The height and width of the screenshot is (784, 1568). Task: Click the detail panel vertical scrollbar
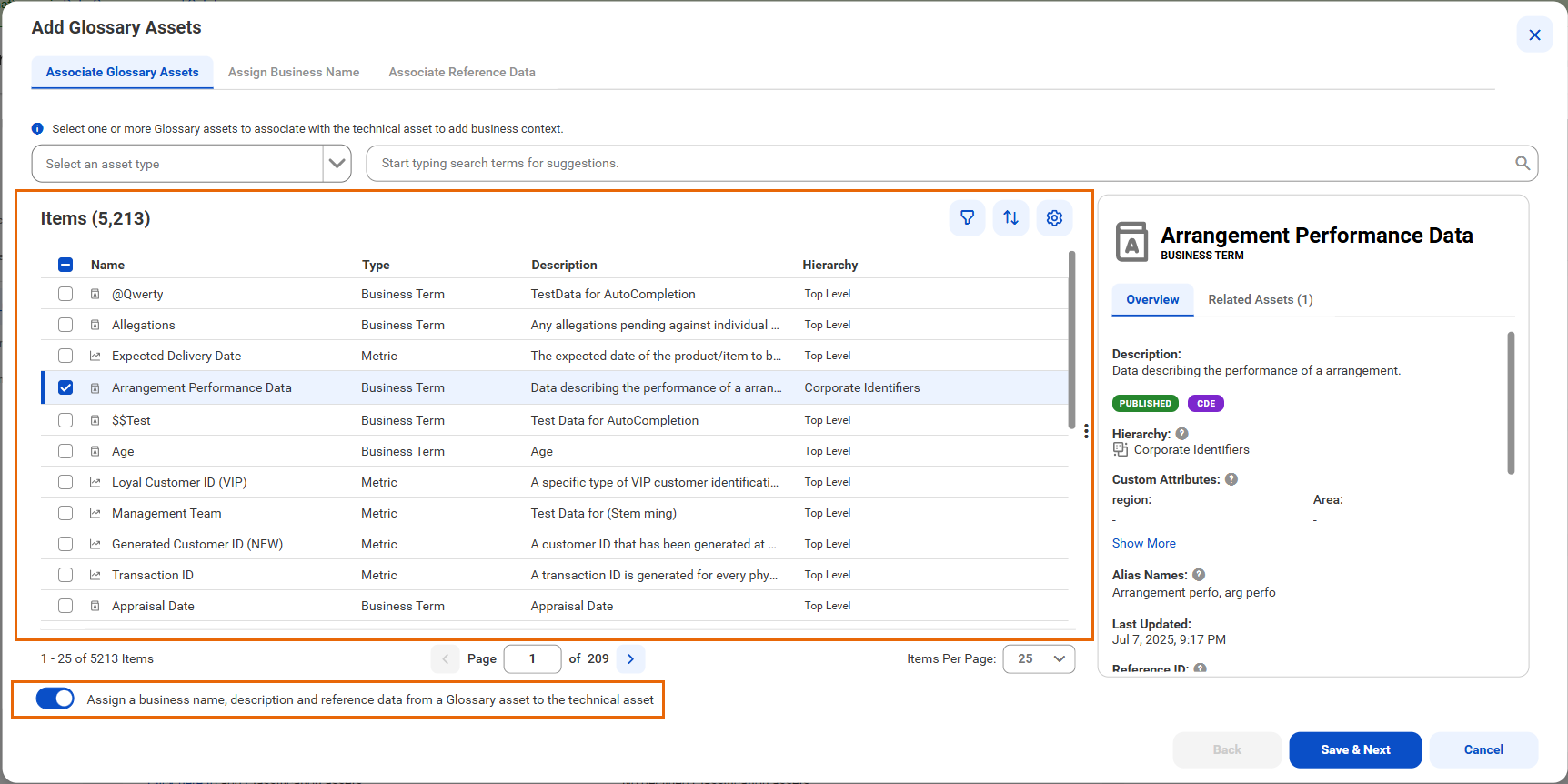[1511, 403]
